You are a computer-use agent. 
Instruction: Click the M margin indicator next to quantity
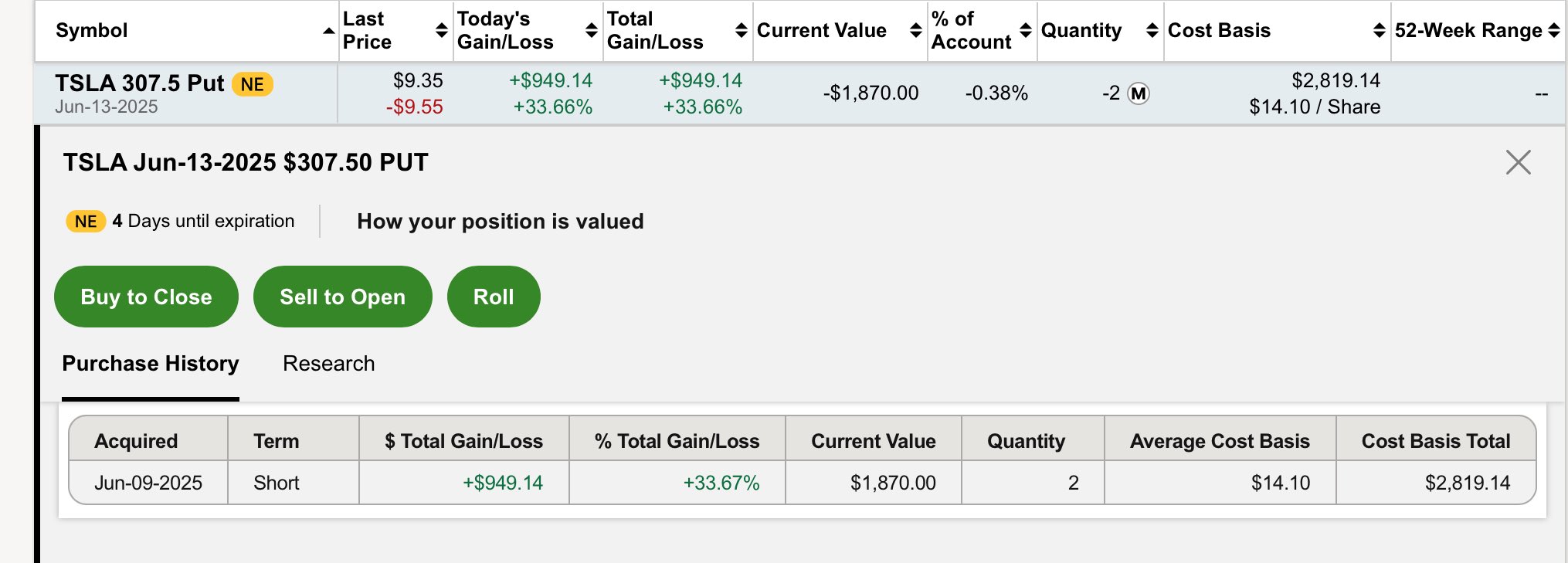point(1139,93)
